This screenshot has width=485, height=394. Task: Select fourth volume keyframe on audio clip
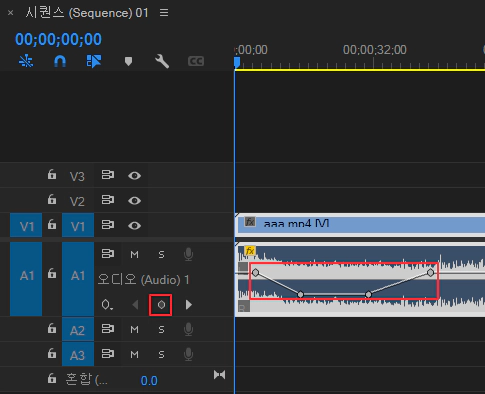click(431, 273)
